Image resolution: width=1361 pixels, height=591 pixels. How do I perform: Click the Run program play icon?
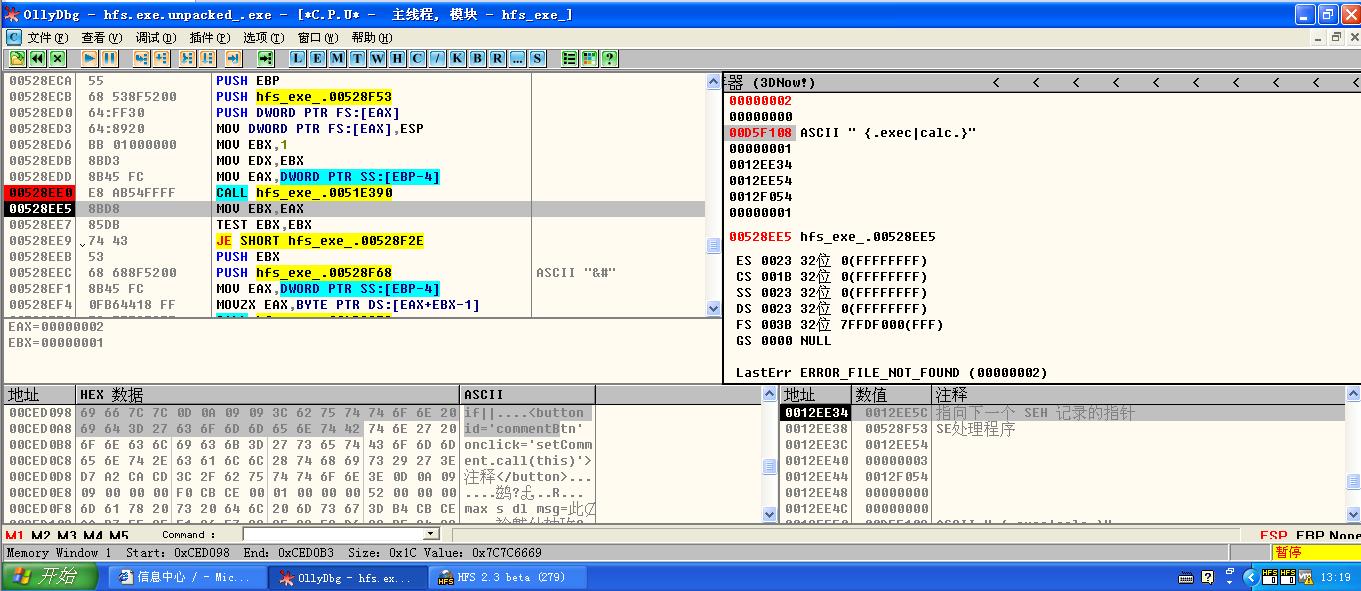89,59
